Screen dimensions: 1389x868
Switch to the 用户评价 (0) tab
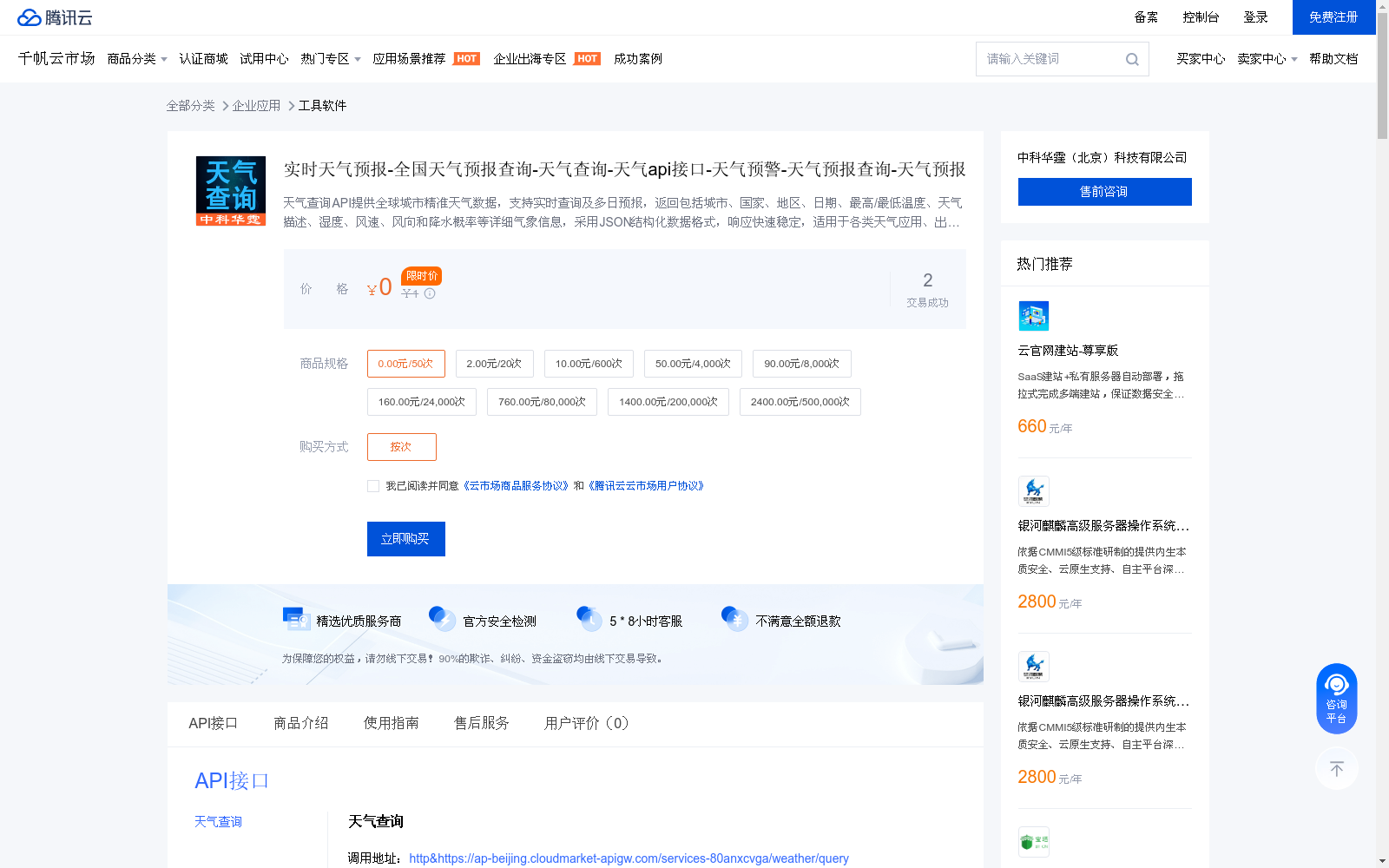click(586, 723)
